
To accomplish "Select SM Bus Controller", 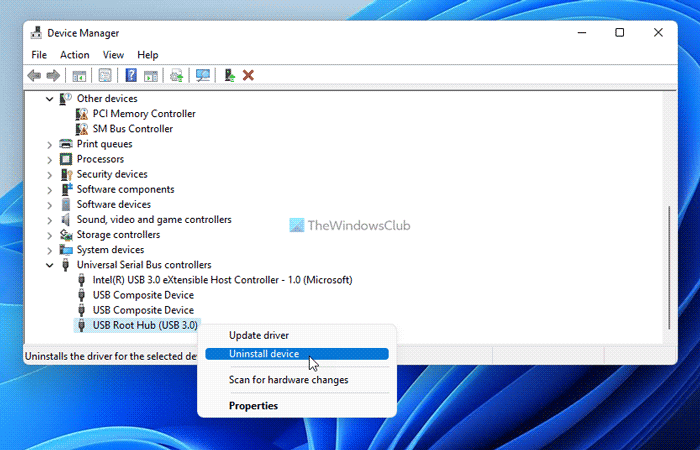I will pos(133,129).
